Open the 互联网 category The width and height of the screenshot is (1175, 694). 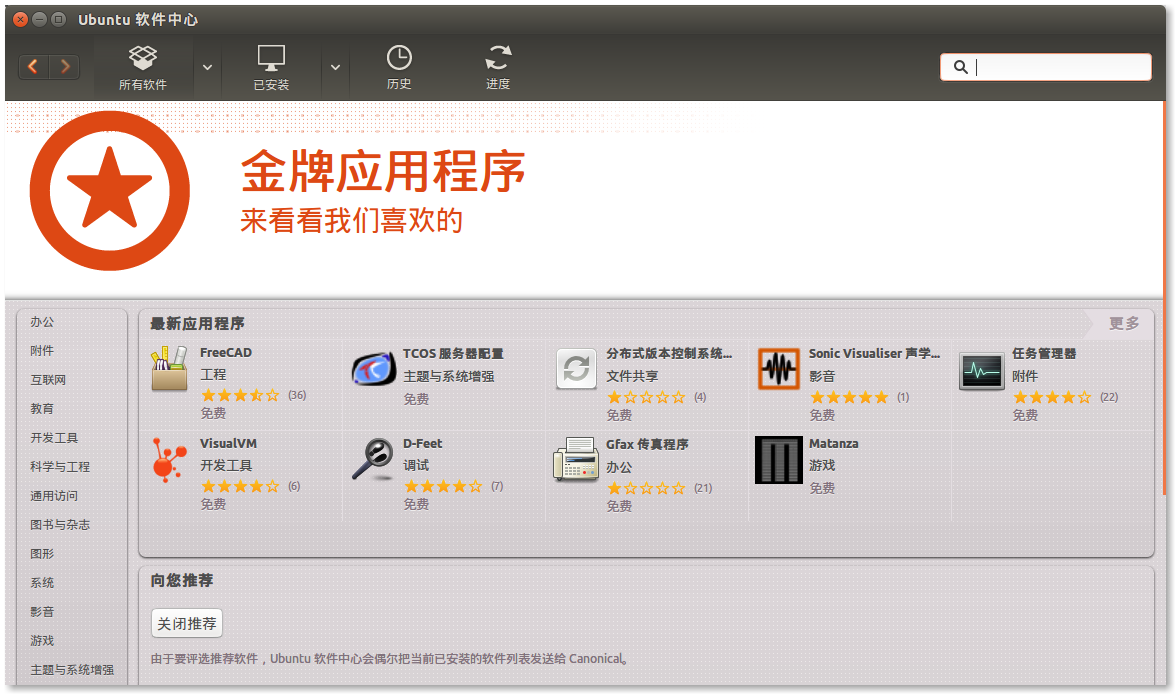coord(48,380)
